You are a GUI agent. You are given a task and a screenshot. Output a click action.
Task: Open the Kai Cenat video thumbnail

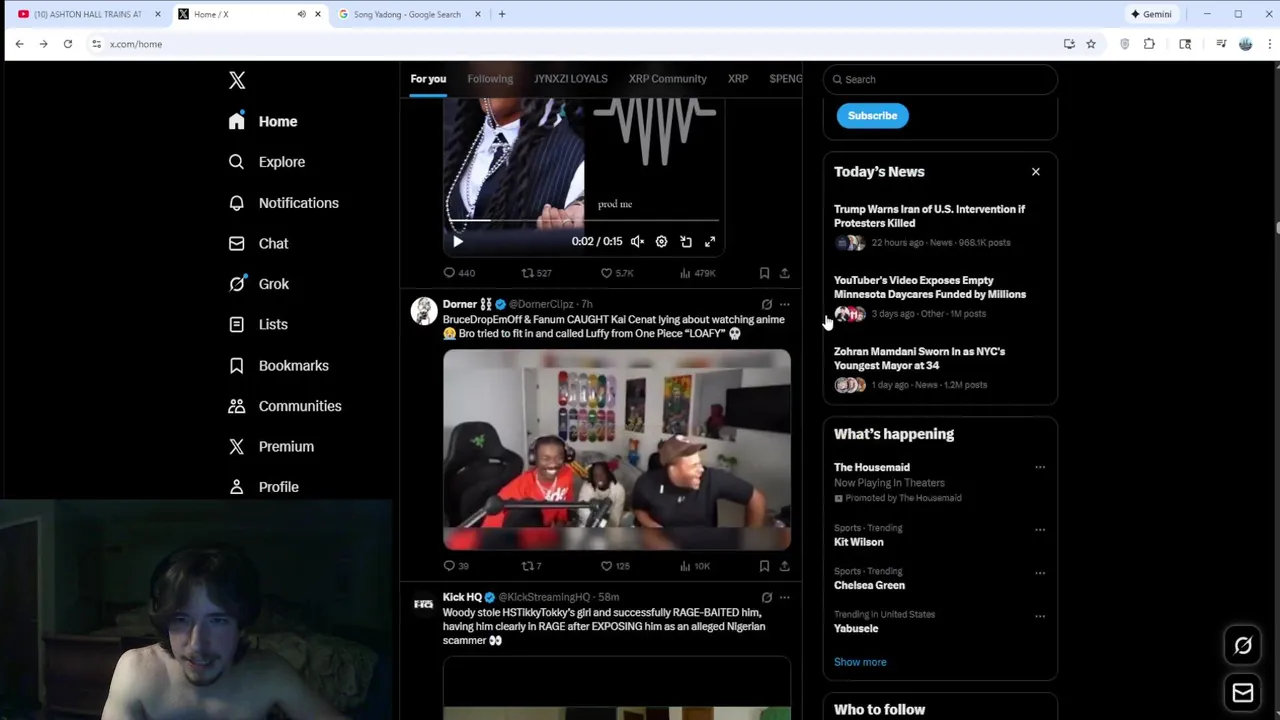point(617,449)
